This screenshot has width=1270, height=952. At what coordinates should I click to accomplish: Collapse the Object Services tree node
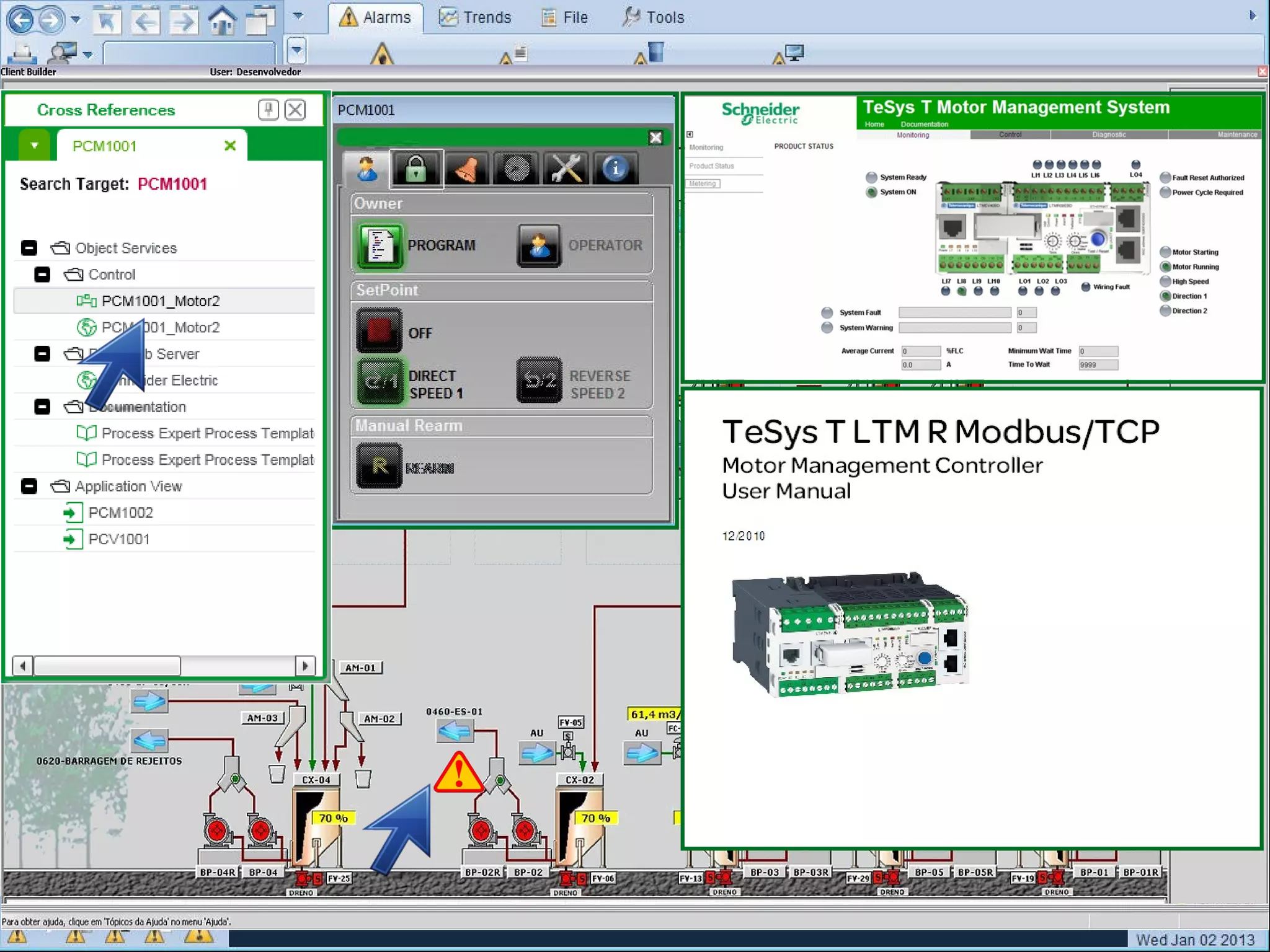pos(29,248)
